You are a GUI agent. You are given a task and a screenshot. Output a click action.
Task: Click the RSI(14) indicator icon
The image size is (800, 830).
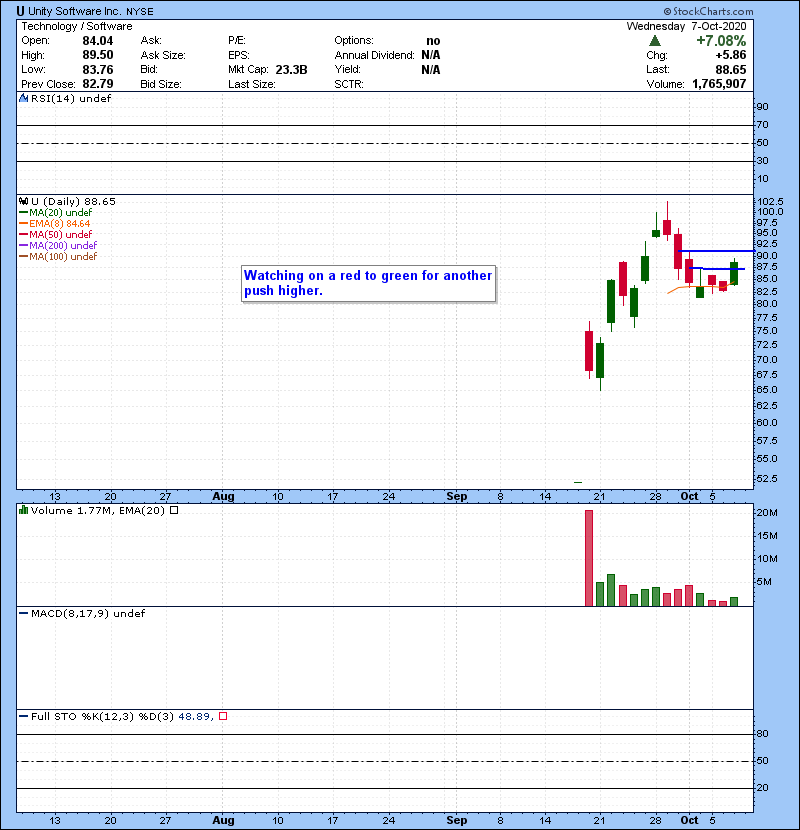tap(23, 98)
